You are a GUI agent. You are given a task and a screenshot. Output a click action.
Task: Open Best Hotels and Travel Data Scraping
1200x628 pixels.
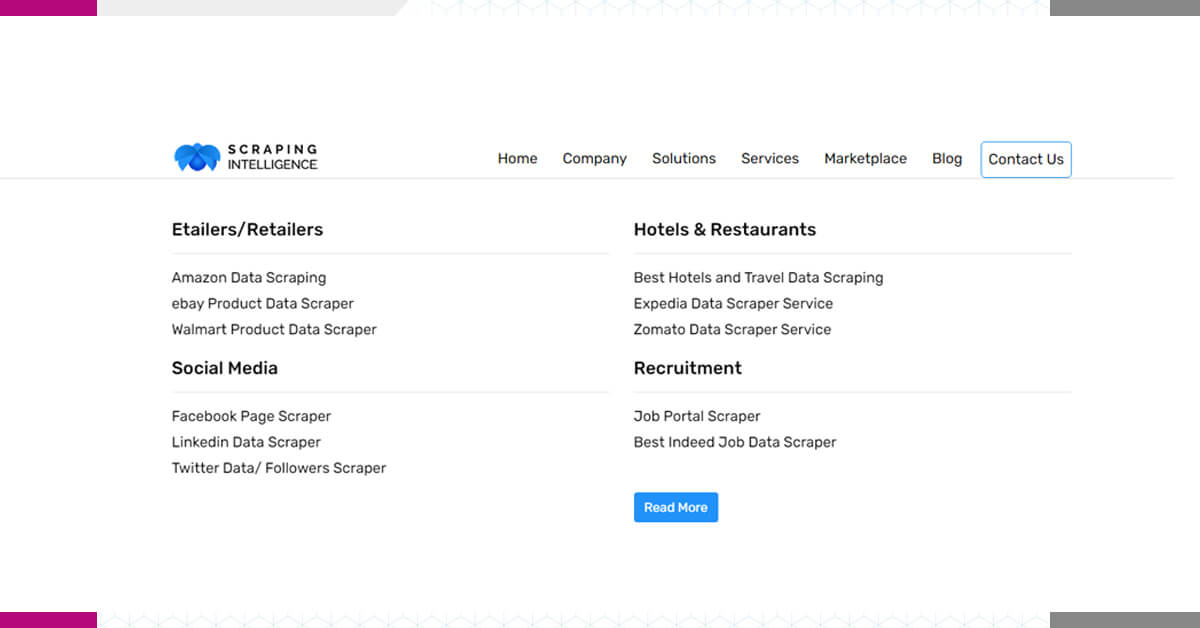pos(759,277)
